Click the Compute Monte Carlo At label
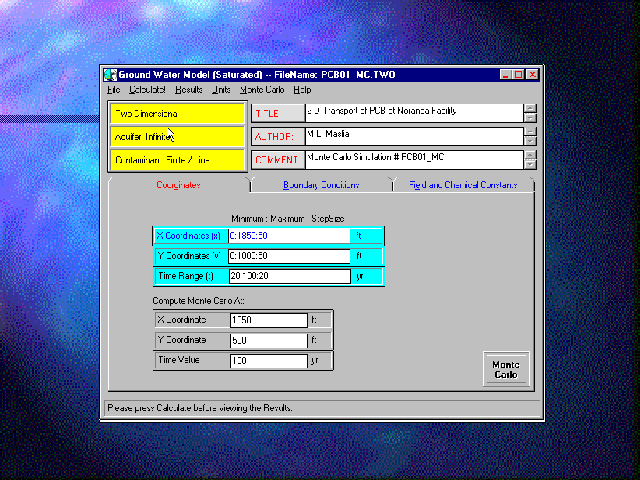 (x=198, y=301)
